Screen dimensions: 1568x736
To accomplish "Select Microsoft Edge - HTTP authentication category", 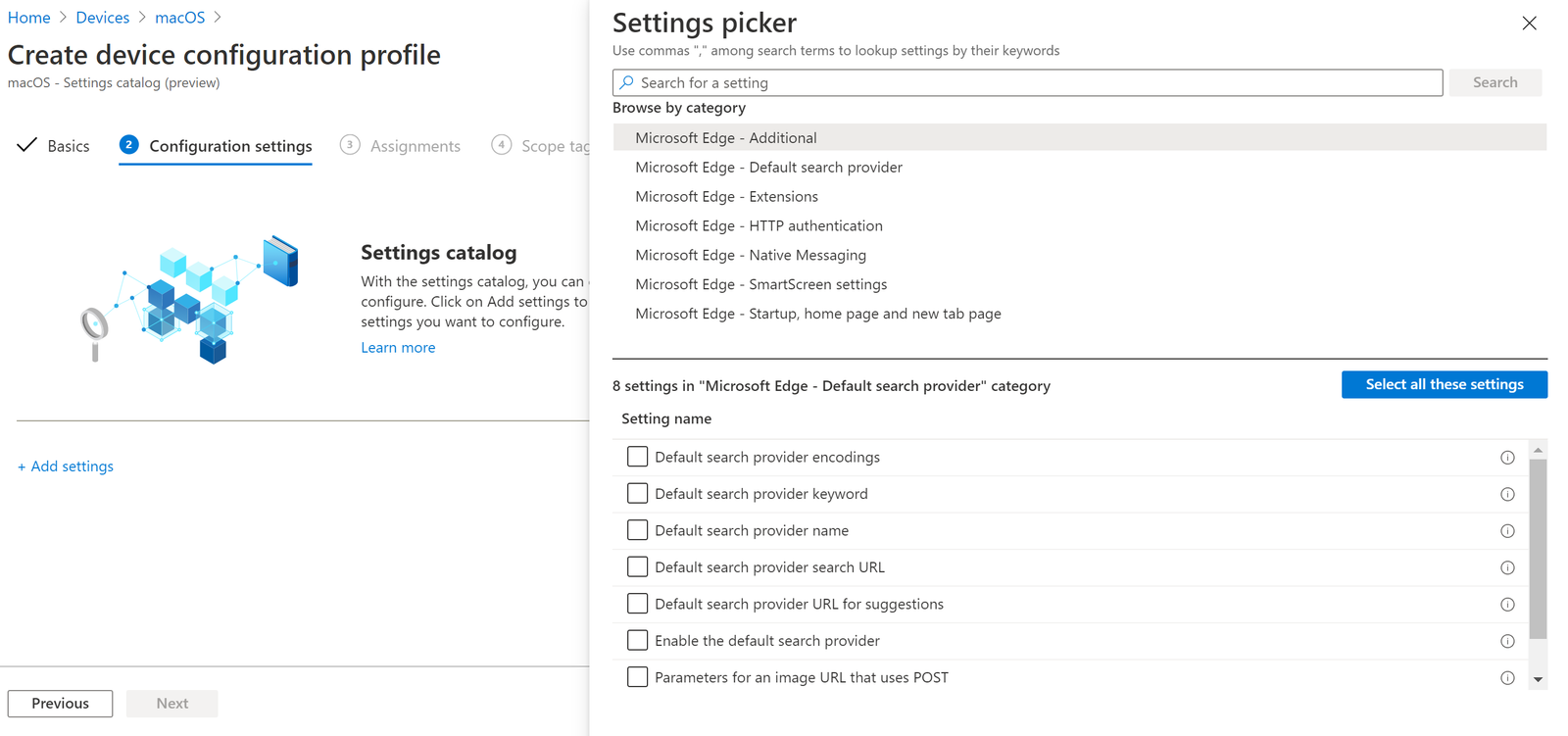I will [1079, 225].
